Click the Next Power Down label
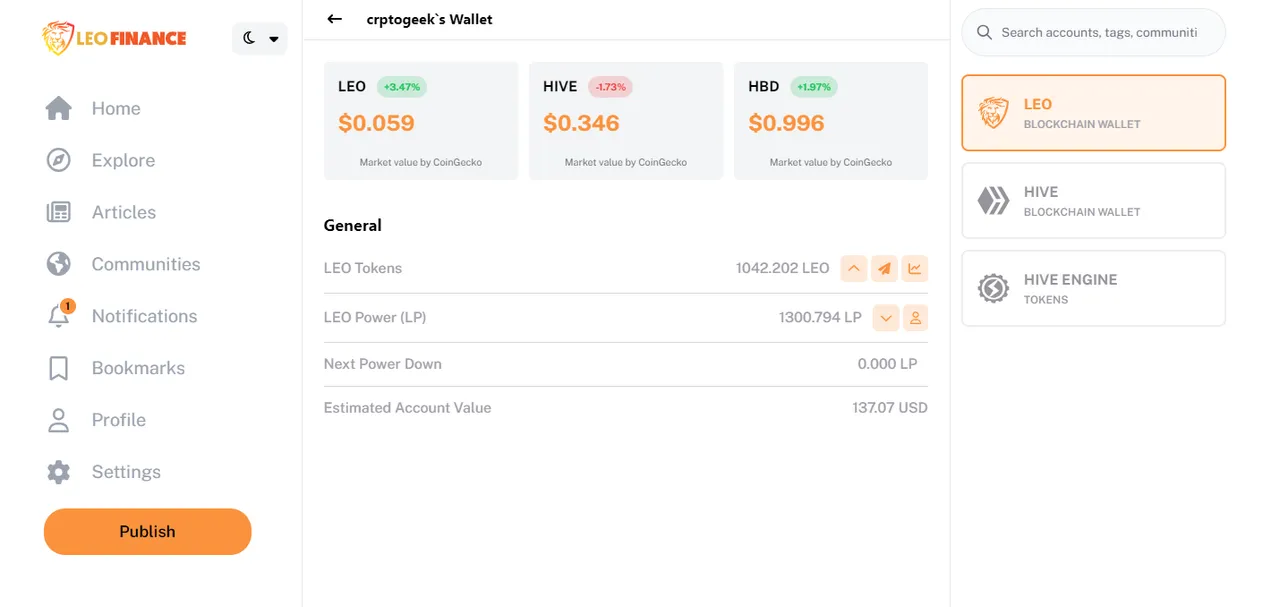This screenshot has height=607, width=1280. pyautogui.click(x=383, y=364)
